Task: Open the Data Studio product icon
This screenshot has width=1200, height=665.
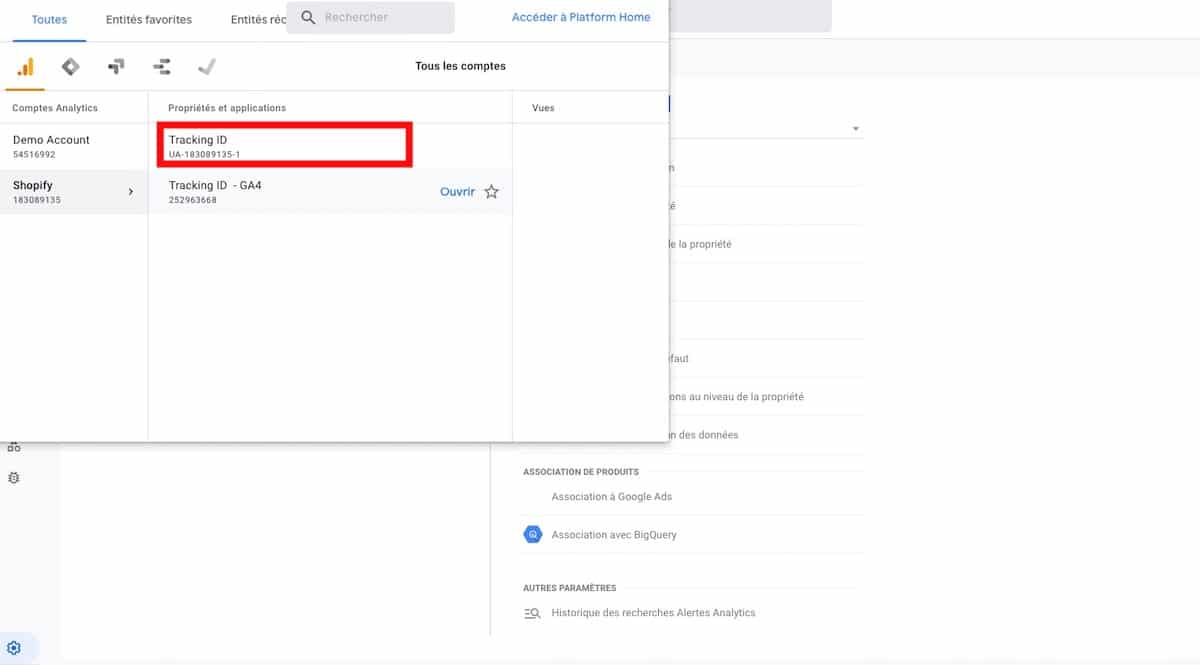Action: click(162, 67)
